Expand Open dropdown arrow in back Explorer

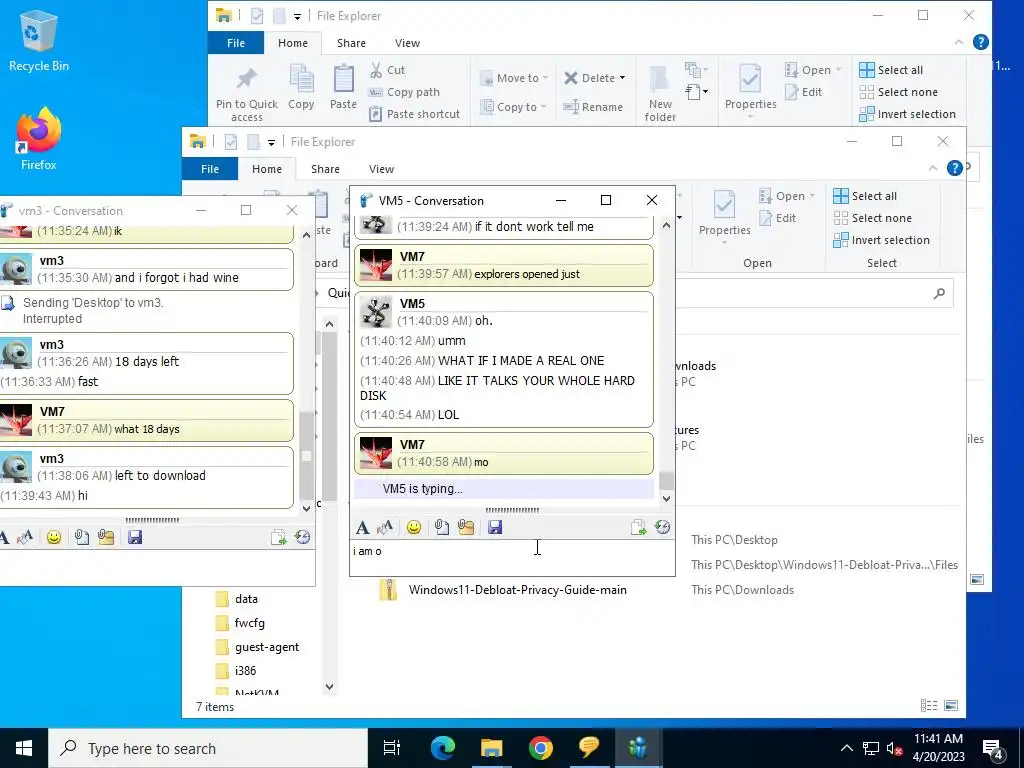[839, 70]
